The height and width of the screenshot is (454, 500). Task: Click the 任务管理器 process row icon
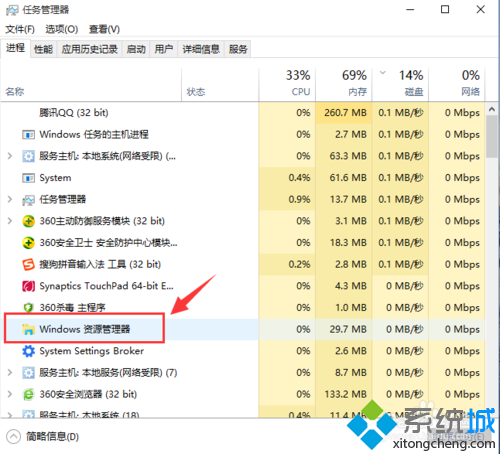pos(28,200)
